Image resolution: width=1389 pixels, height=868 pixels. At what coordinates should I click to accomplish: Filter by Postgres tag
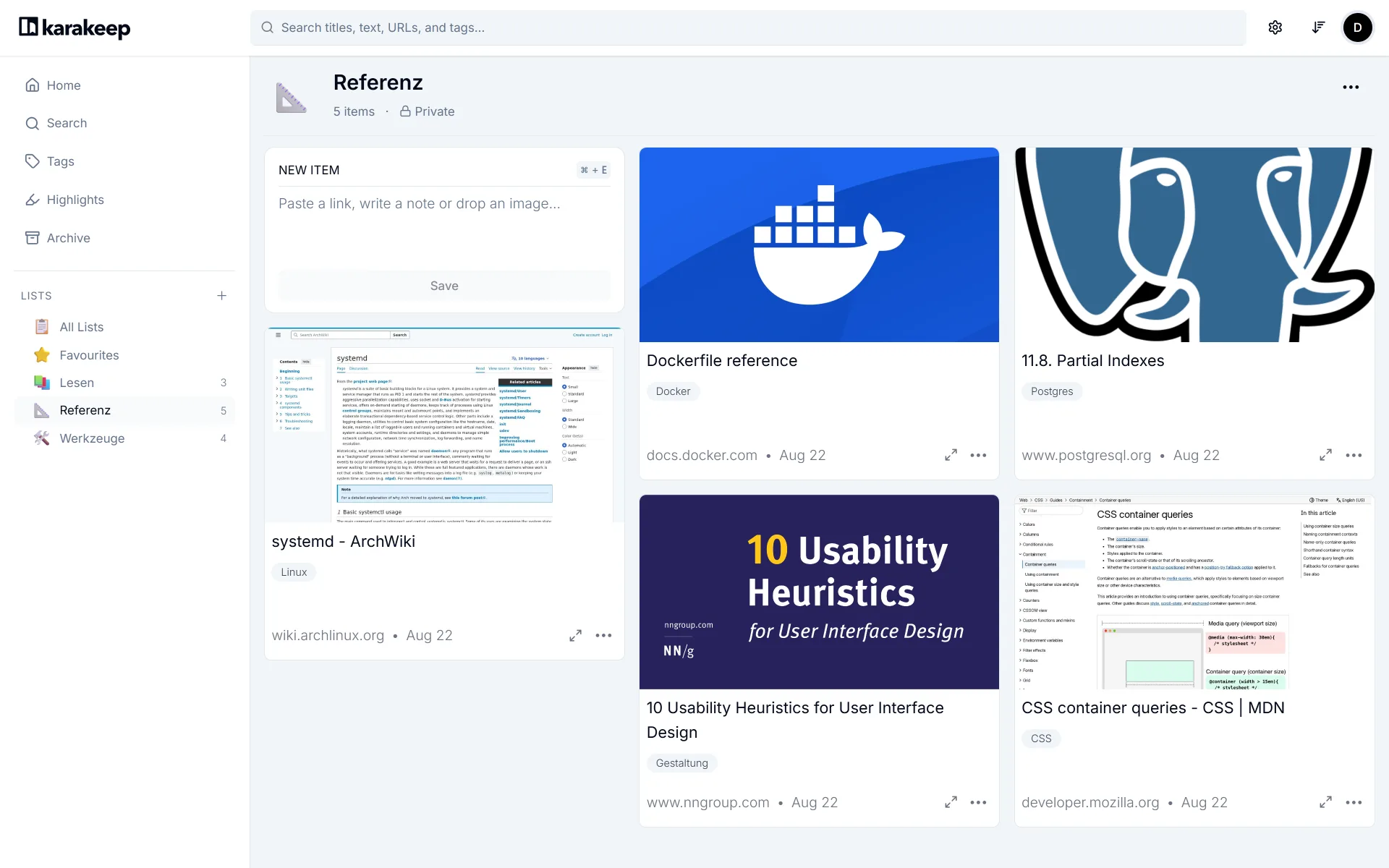tap(1052, 391)
